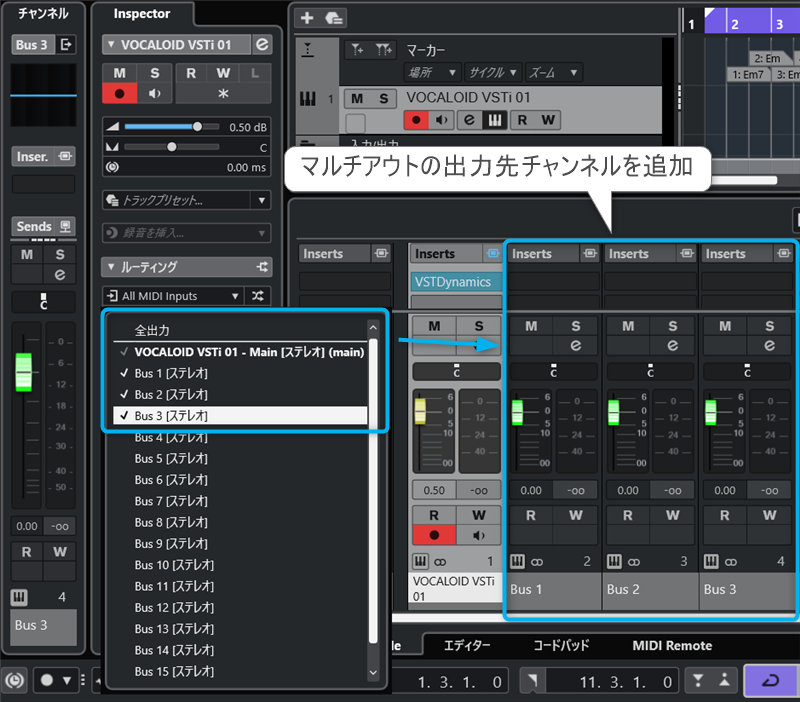Select the VSTDynamics insert slot
Screen dimensions: 800x702
[456, 282]
